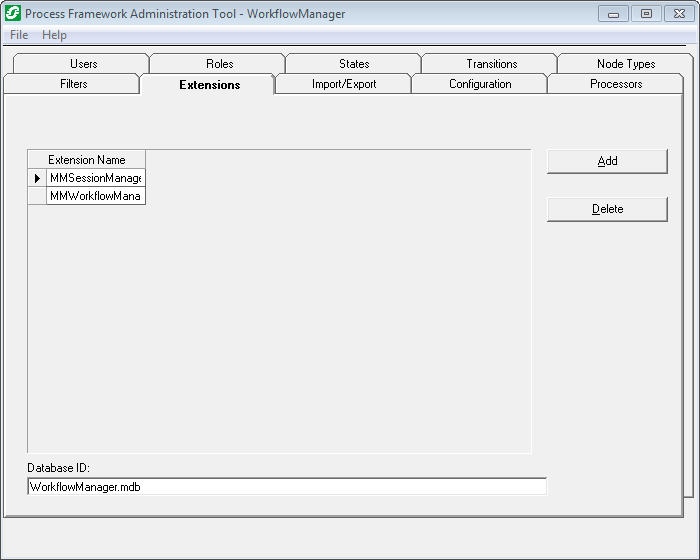Select the MMWorkflowManager extension cell
Viewport: 700px width, 560px height.
pyautogui.click(x=96, y=196)
